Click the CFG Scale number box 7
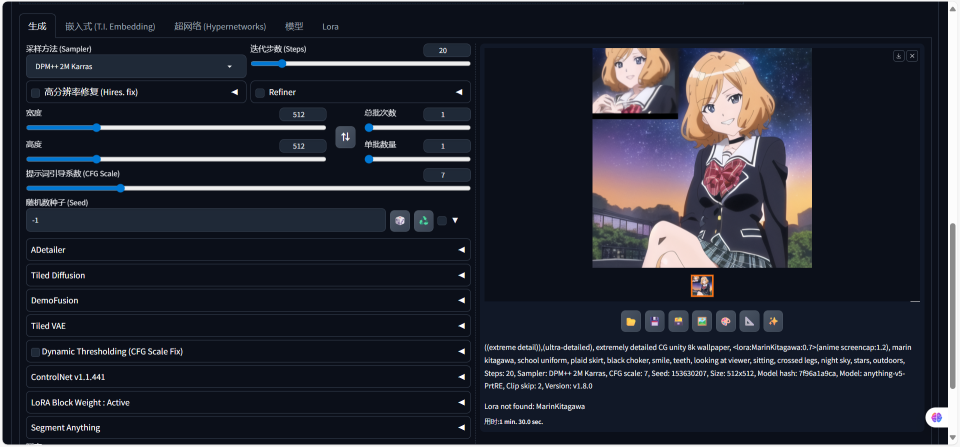The width and height of the screenshot is (960, 447). pos(447,175)
